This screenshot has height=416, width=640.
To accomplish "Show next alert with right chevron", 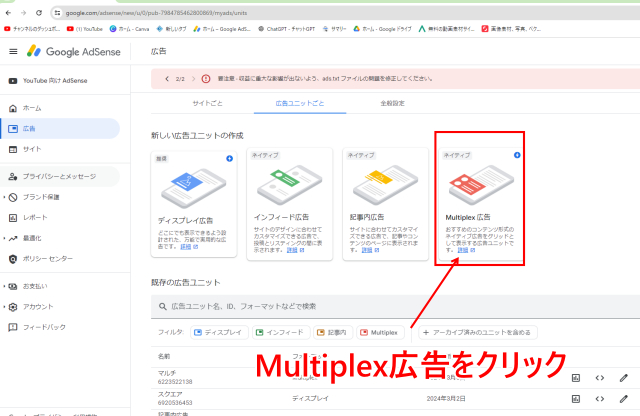I will [x=193, y=79].
